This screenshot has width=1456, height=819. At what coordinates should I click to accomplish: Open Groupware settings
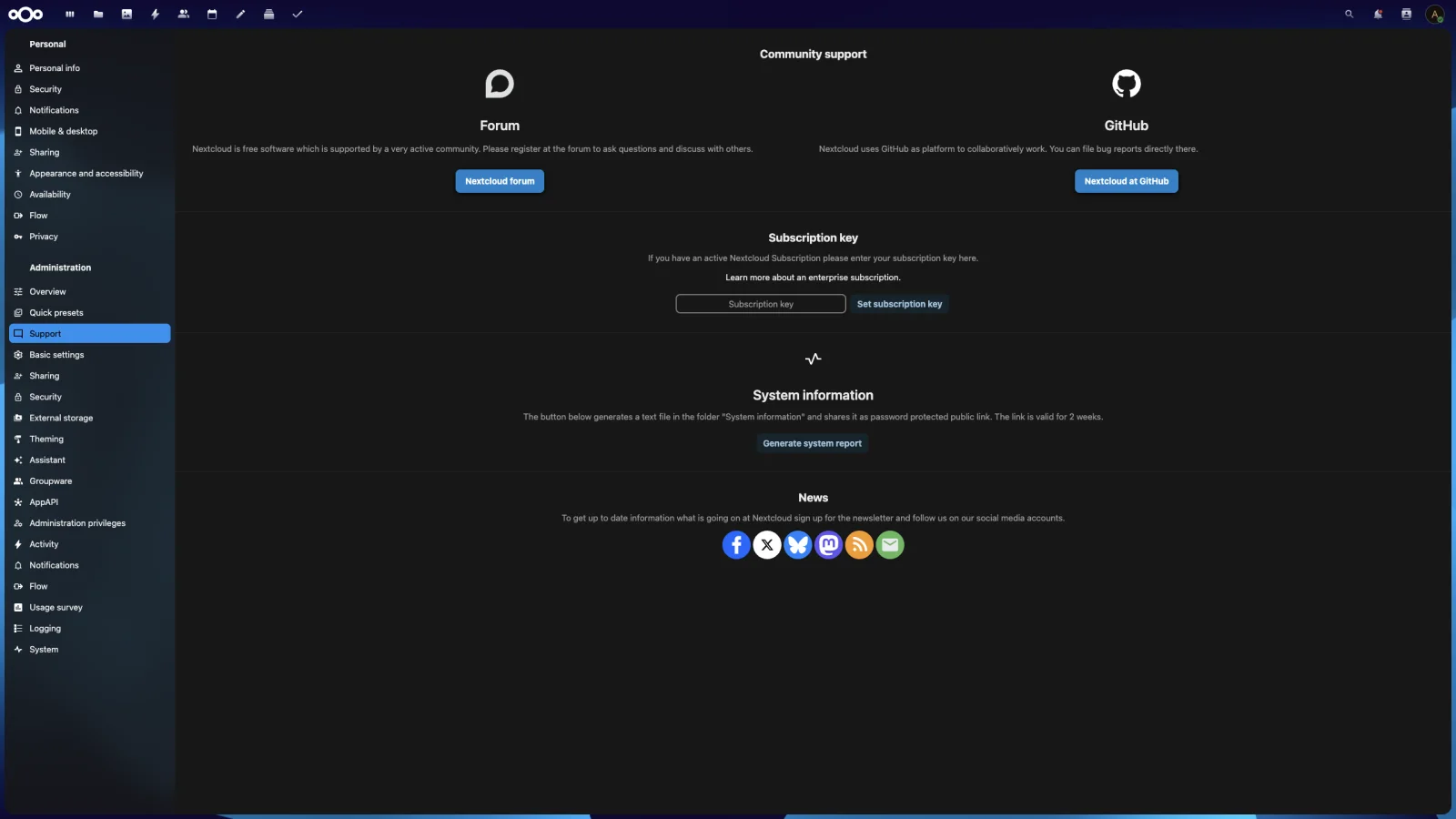tap(90, 481)
